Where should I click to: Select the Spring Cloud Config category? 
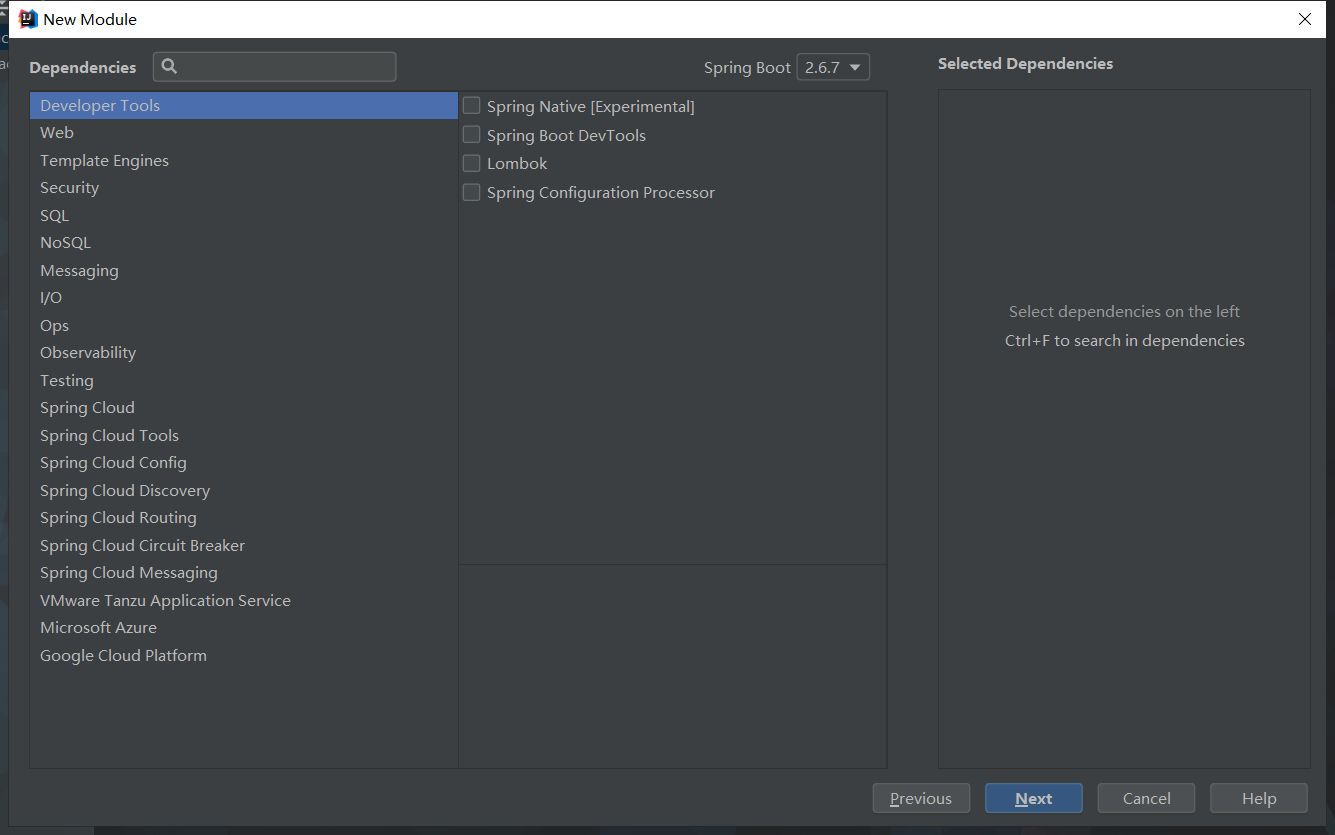tap(244, 463)
